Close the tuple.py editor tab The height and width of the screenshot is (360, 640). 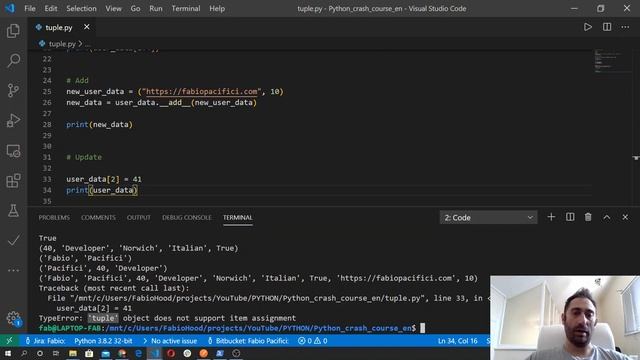click(87, 27)
